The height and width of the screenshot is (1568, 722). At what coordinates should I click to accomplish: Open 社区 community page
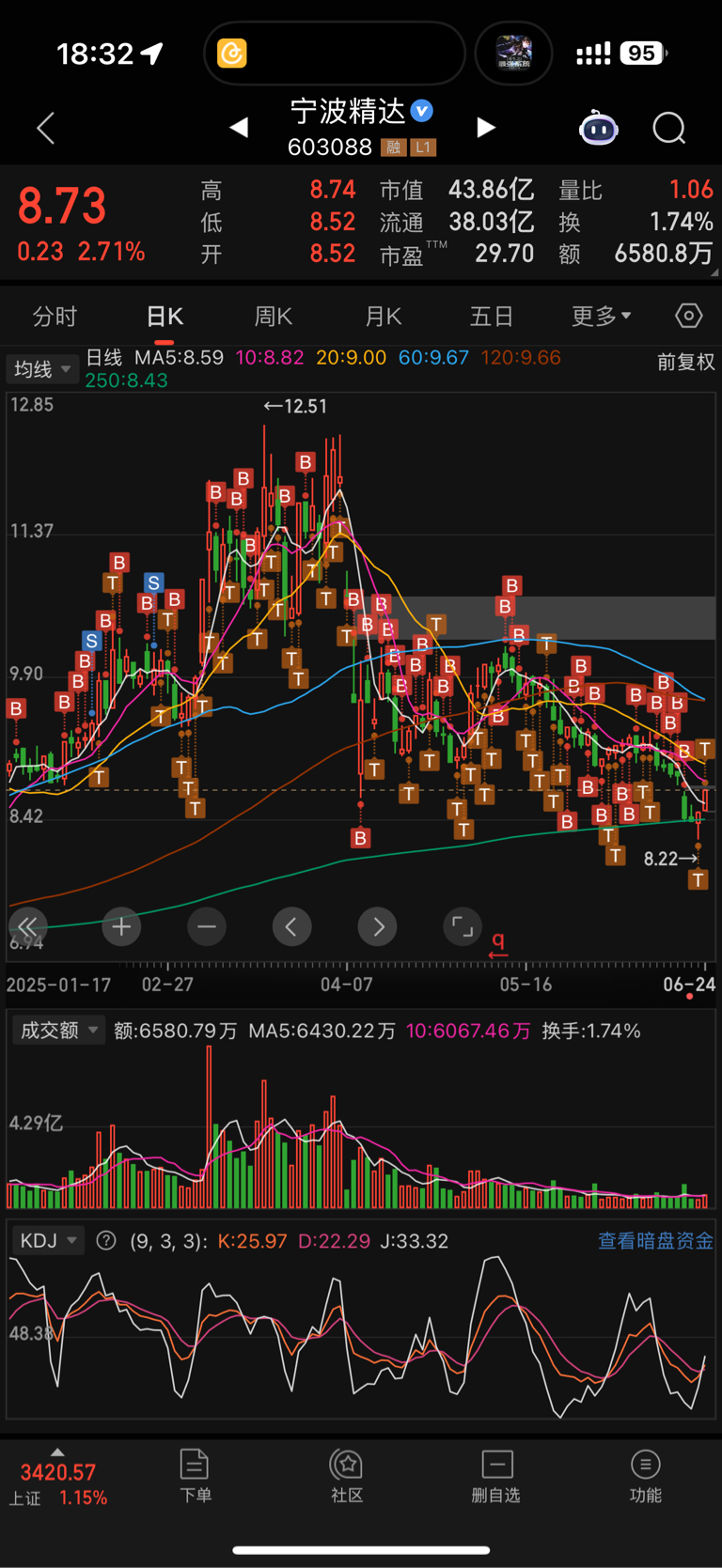(346, 1476)
